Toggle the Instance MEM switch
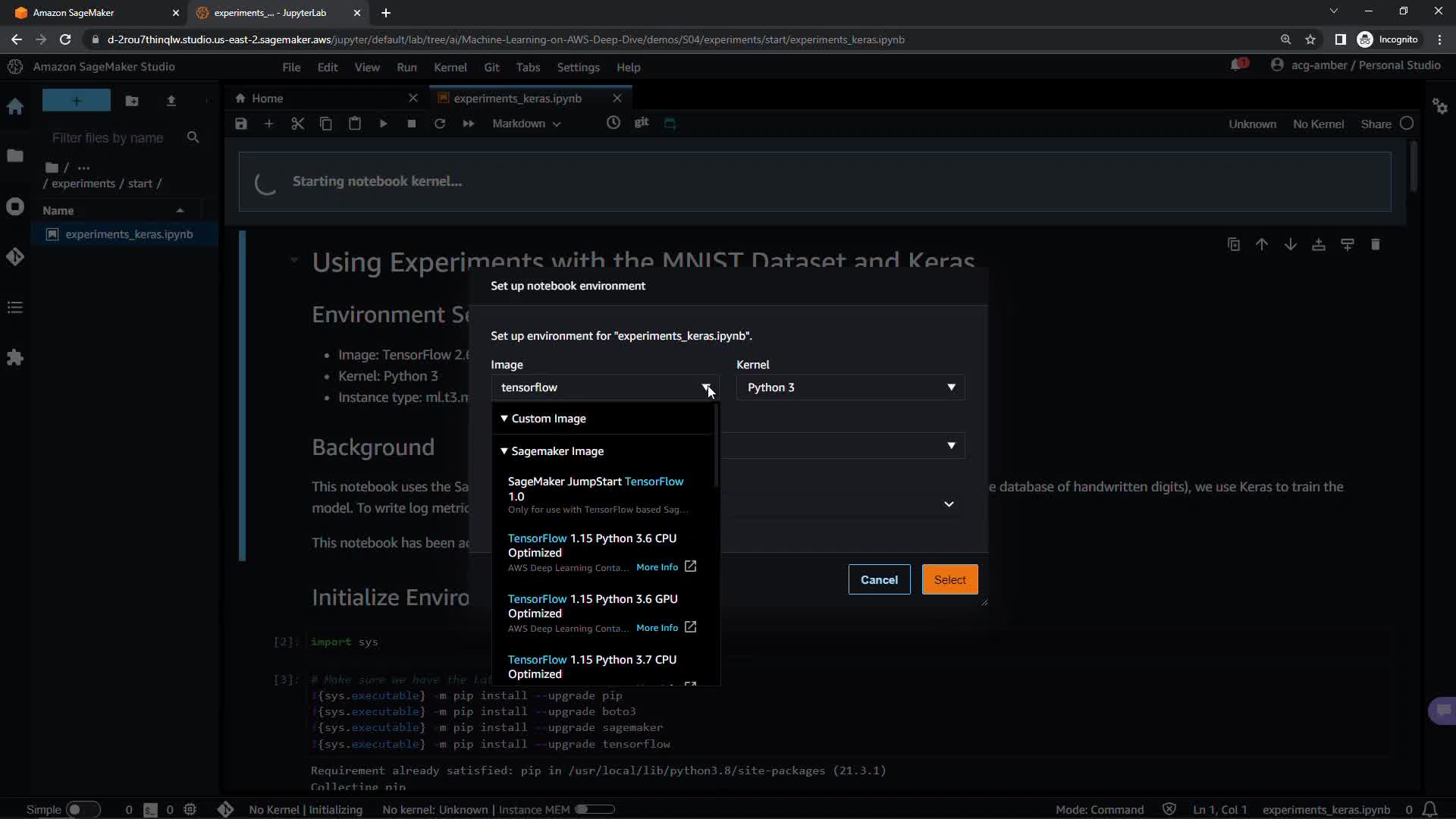The width and height of the screenshot is (1456, 819). click(594, 809)
